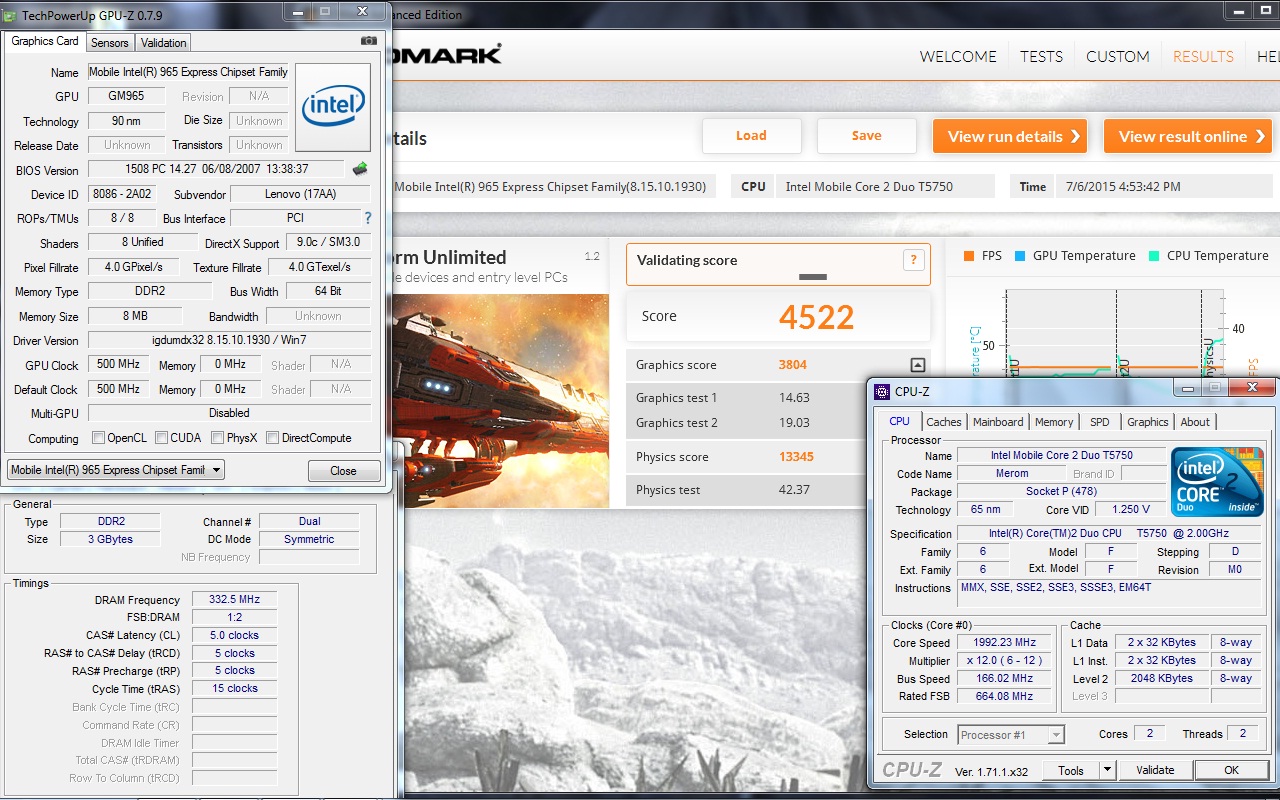Click the Intel logo in GPU-Z

pyautogui.click(x=333, y=108)
